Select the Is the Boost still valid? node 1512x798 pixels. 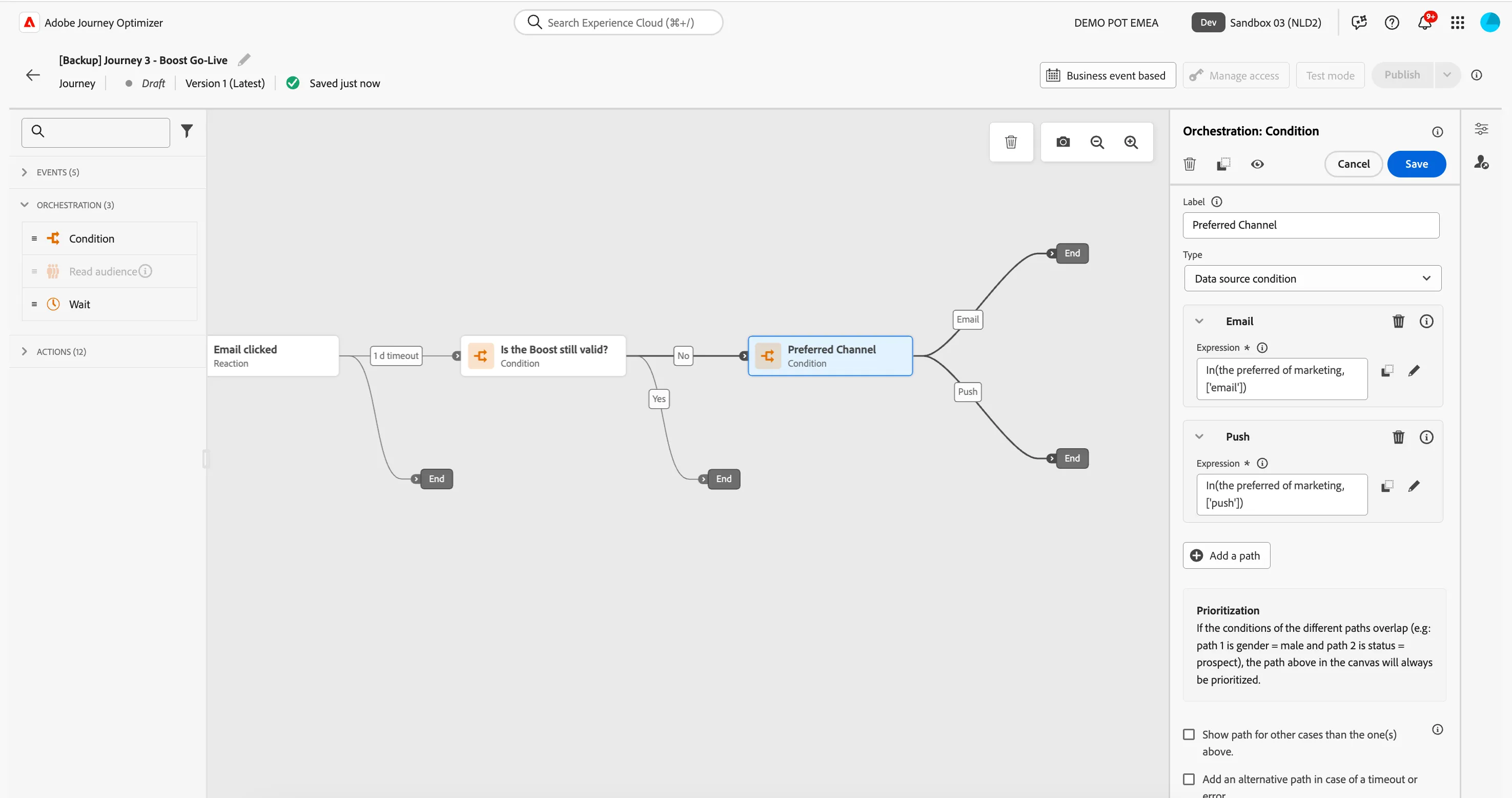[543, 356]
